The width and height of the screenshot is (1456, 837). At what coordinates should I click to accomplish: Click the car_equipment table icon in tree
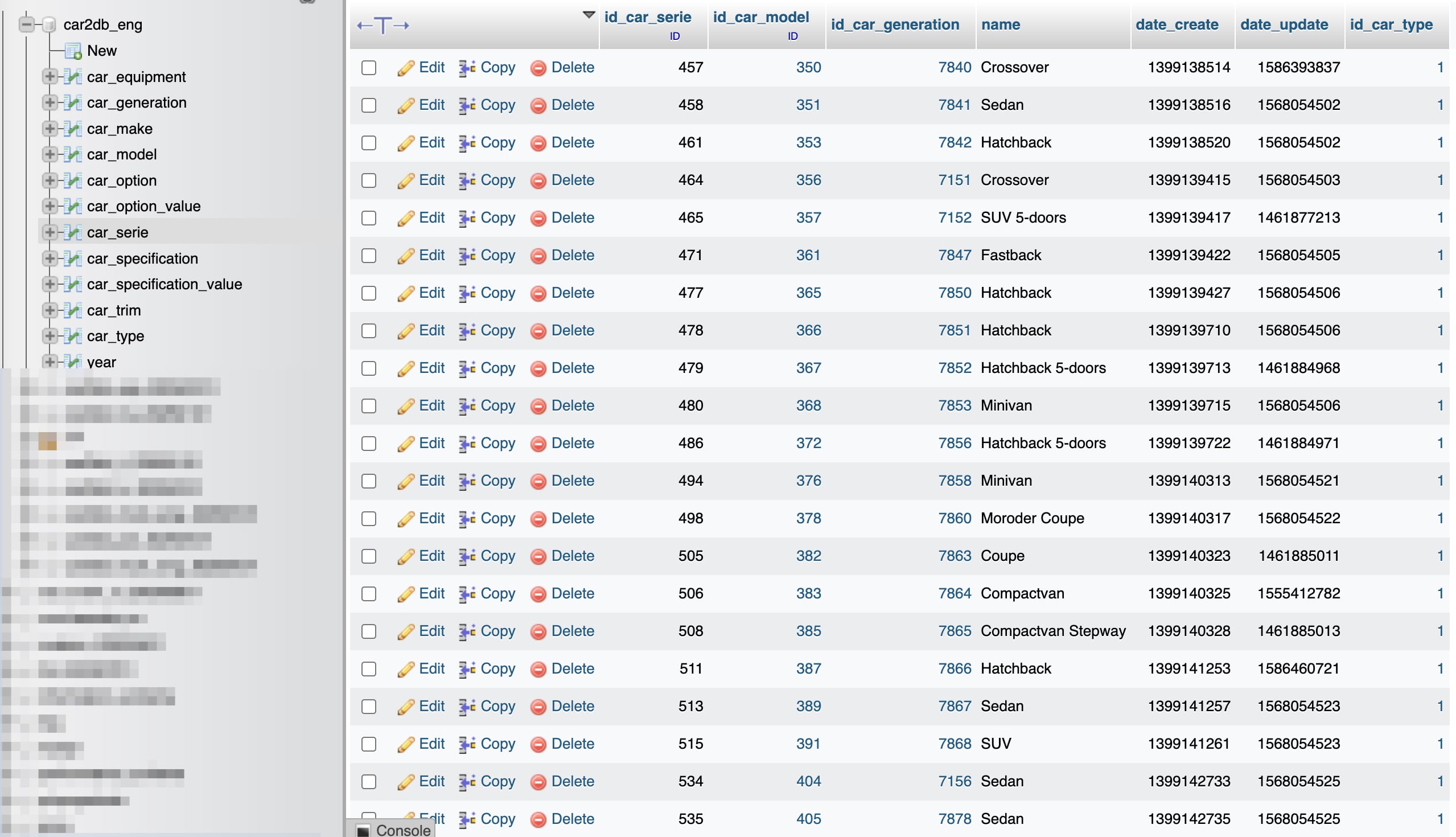tap(72, 76)
